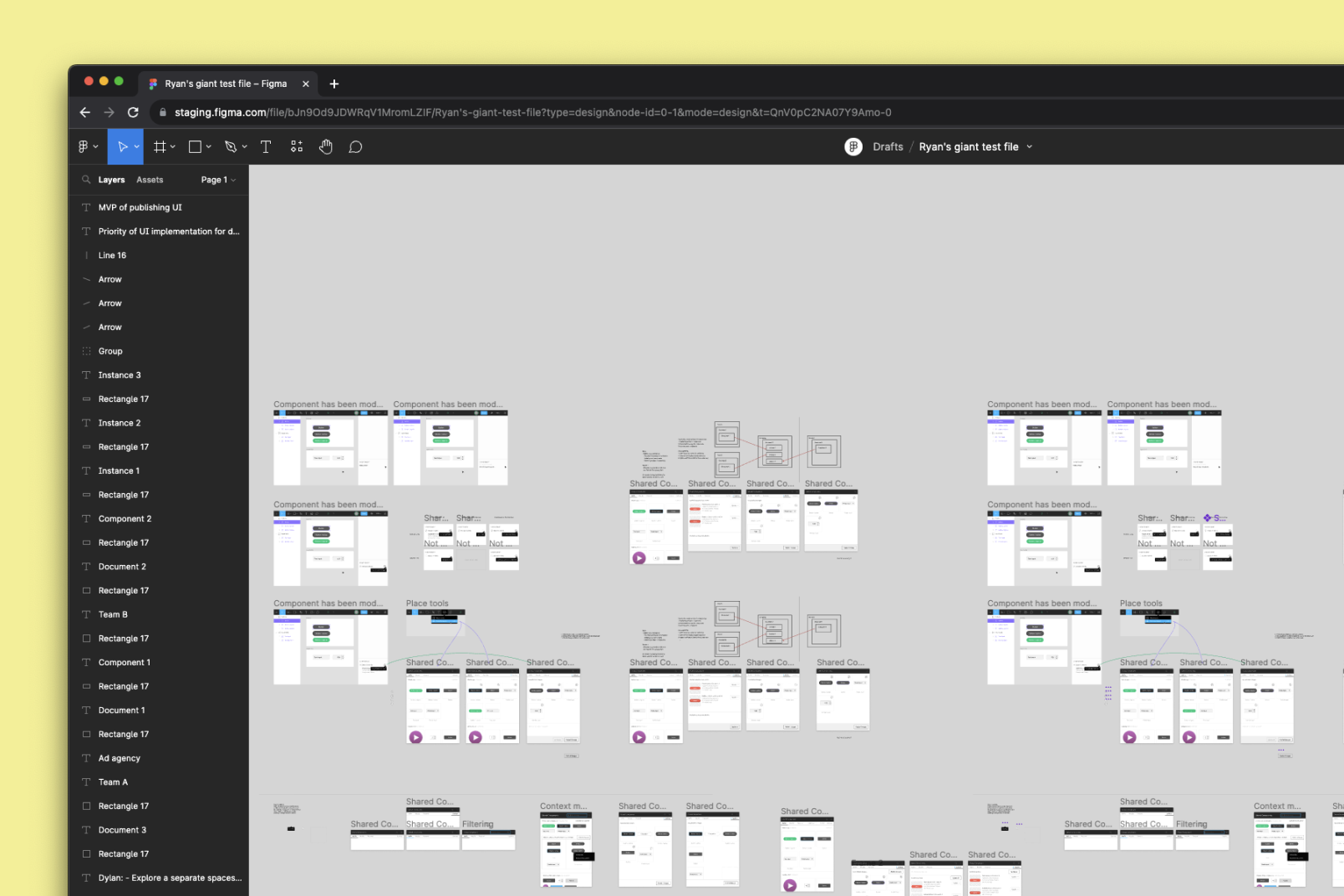Select the Move tool

[123, 147]
